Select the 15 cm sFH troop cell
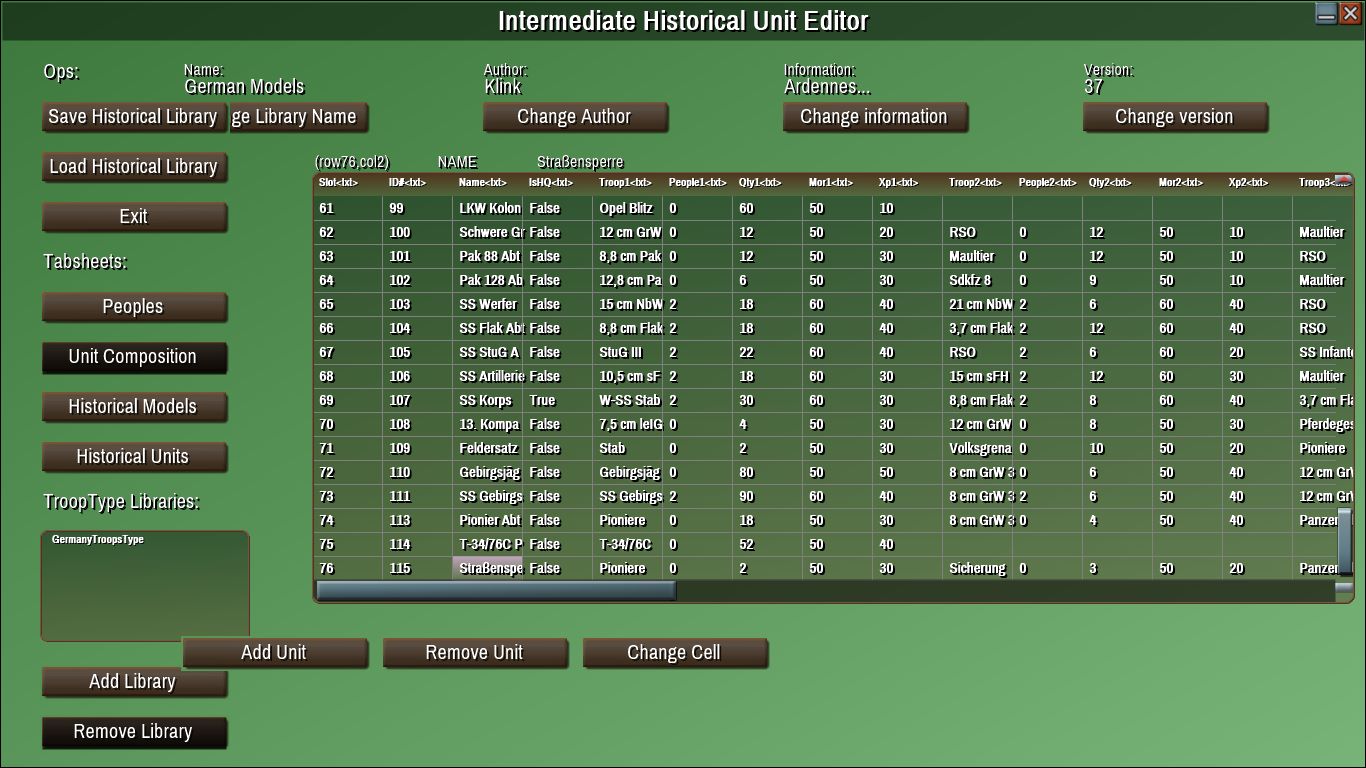Image resolution: width=1366 pixels, height=768 pixels. point(978,376)
